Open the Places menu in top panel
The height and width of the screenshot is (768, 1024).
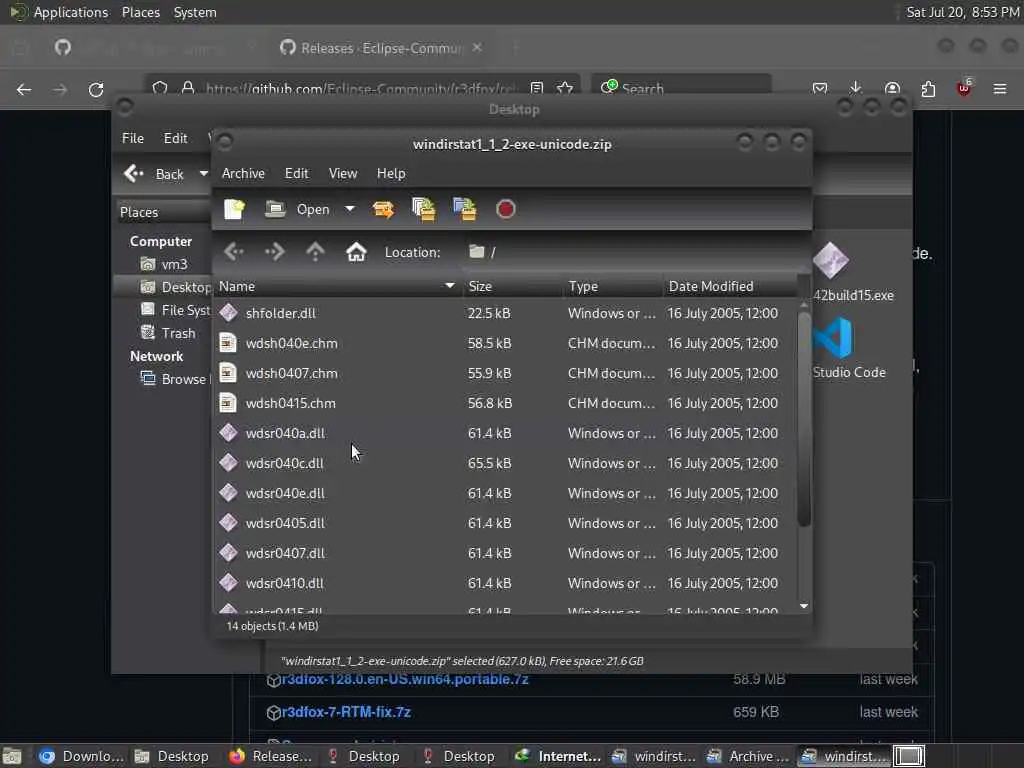[140, 12]
